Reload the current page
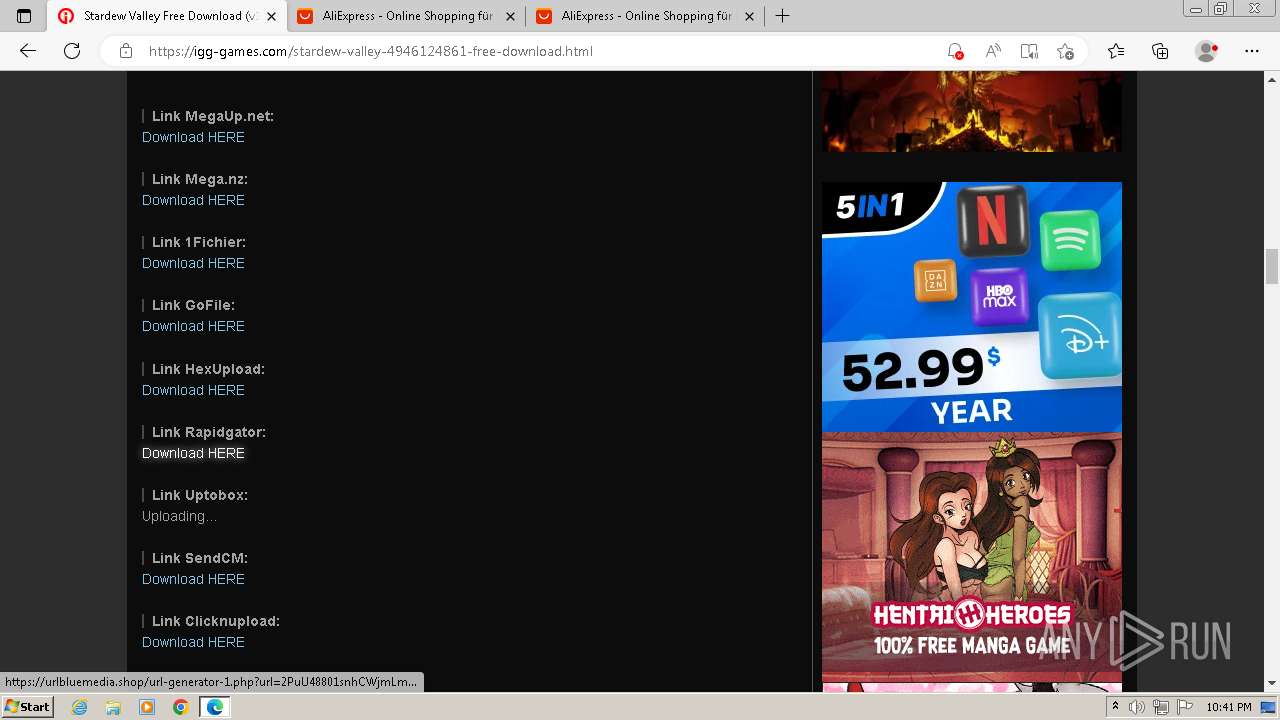 [72, 51]
